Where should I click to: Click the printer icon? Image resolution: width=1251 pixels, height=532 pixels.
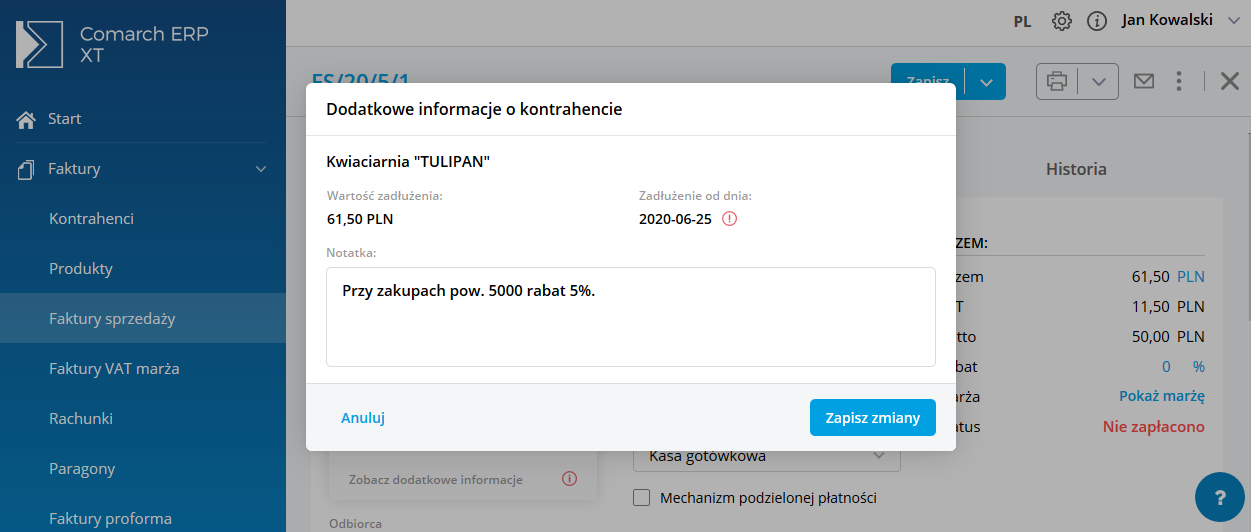tap(1057, 82)
